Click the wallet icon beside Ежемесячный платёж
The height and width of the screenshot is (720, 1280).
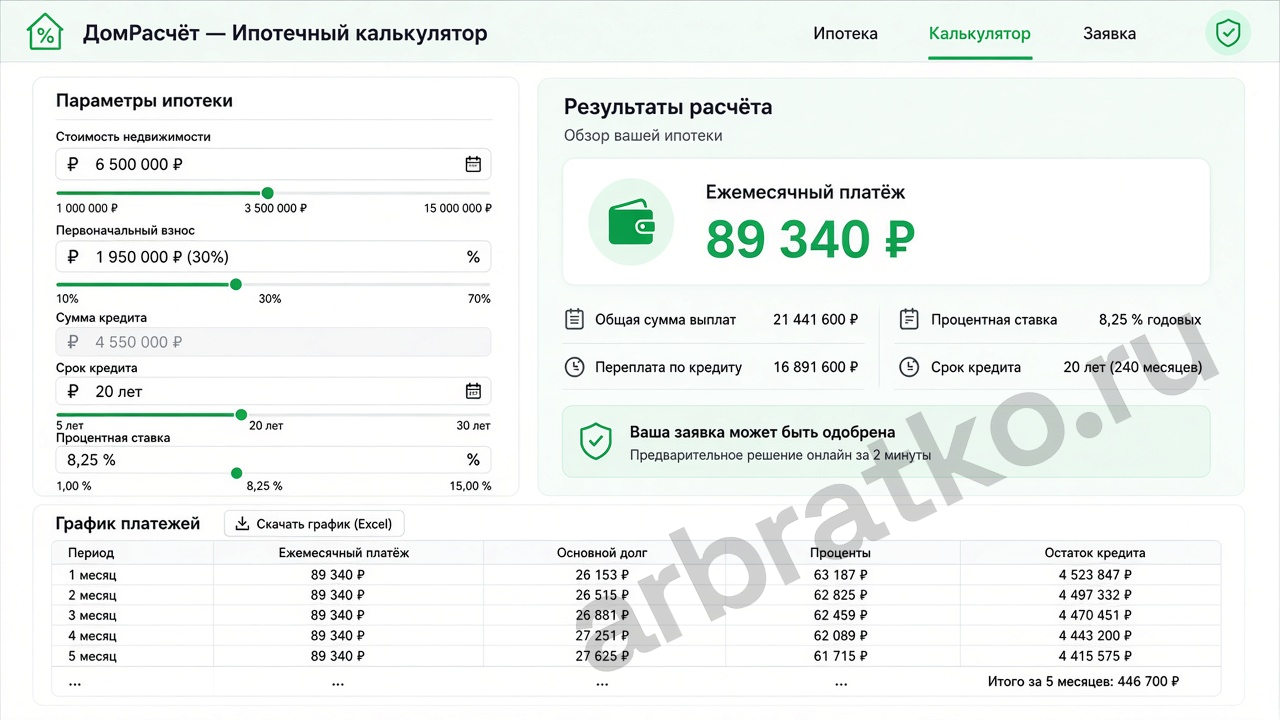631,221
